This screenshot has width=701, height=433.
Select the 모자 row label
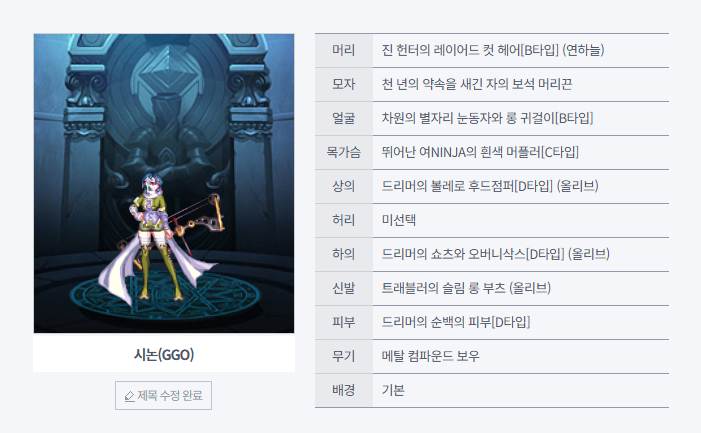click(343, 84)
